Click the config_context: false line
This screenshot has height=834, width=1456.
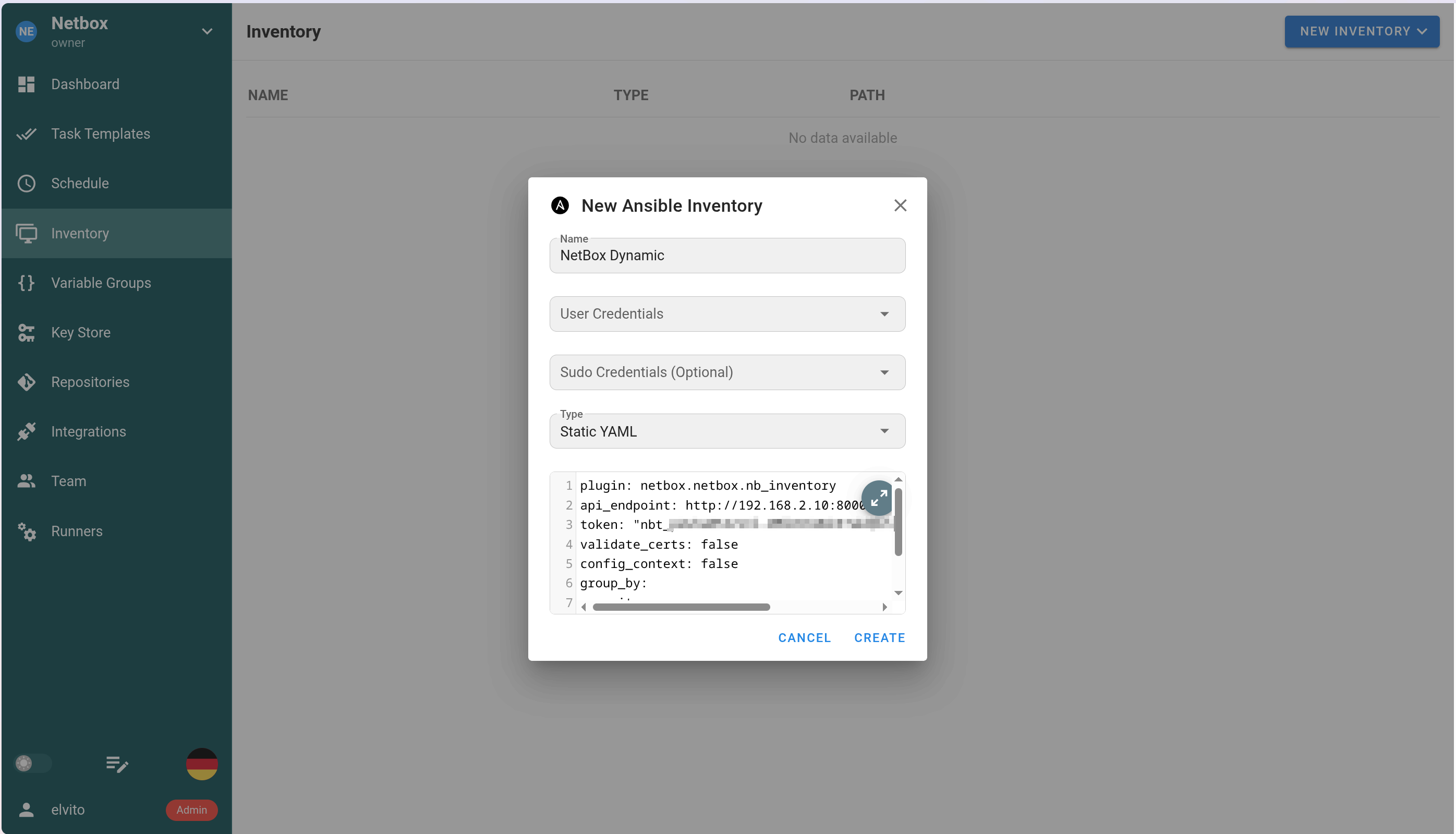click(659, 564)
